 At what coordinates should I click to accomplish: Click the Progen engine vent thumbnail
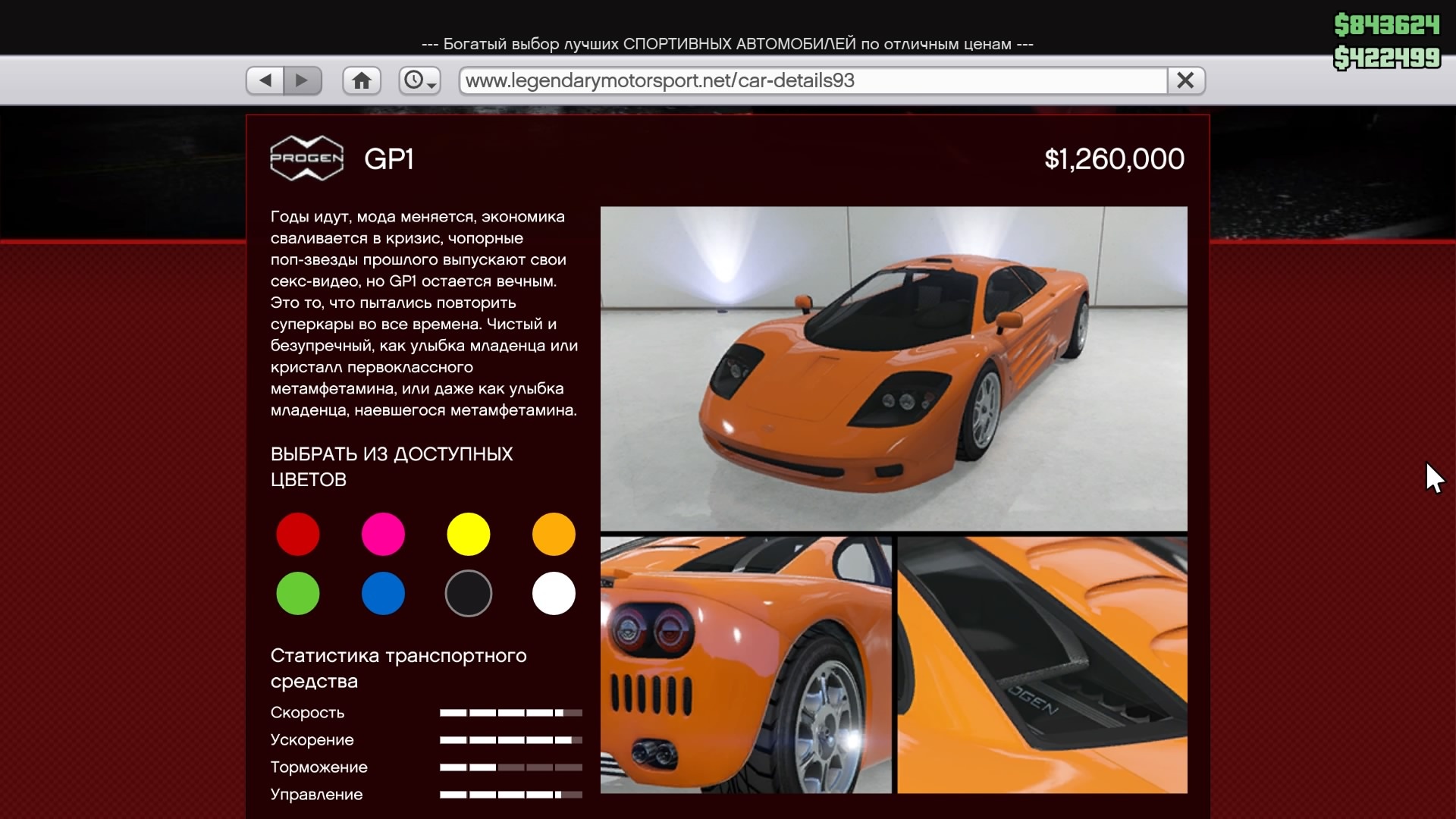tap(1042, 665)
